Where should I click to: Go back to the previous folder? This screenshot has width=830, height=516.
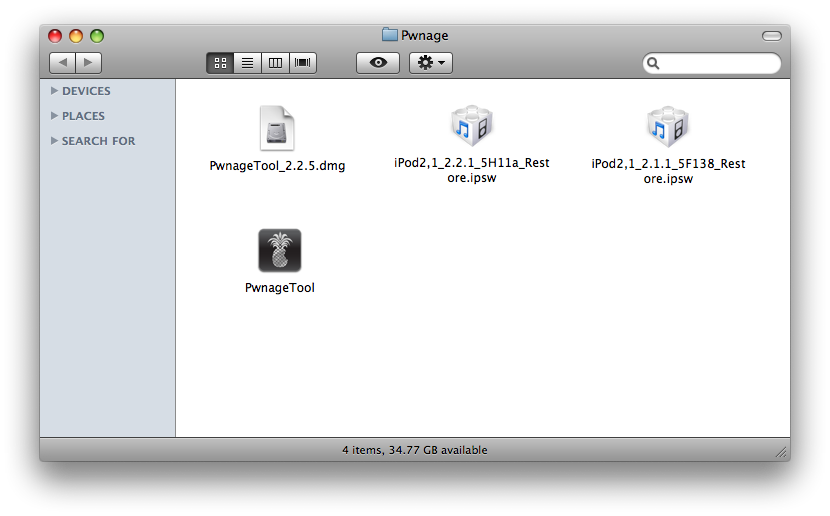pyautogui.click(x=62, y=63)
